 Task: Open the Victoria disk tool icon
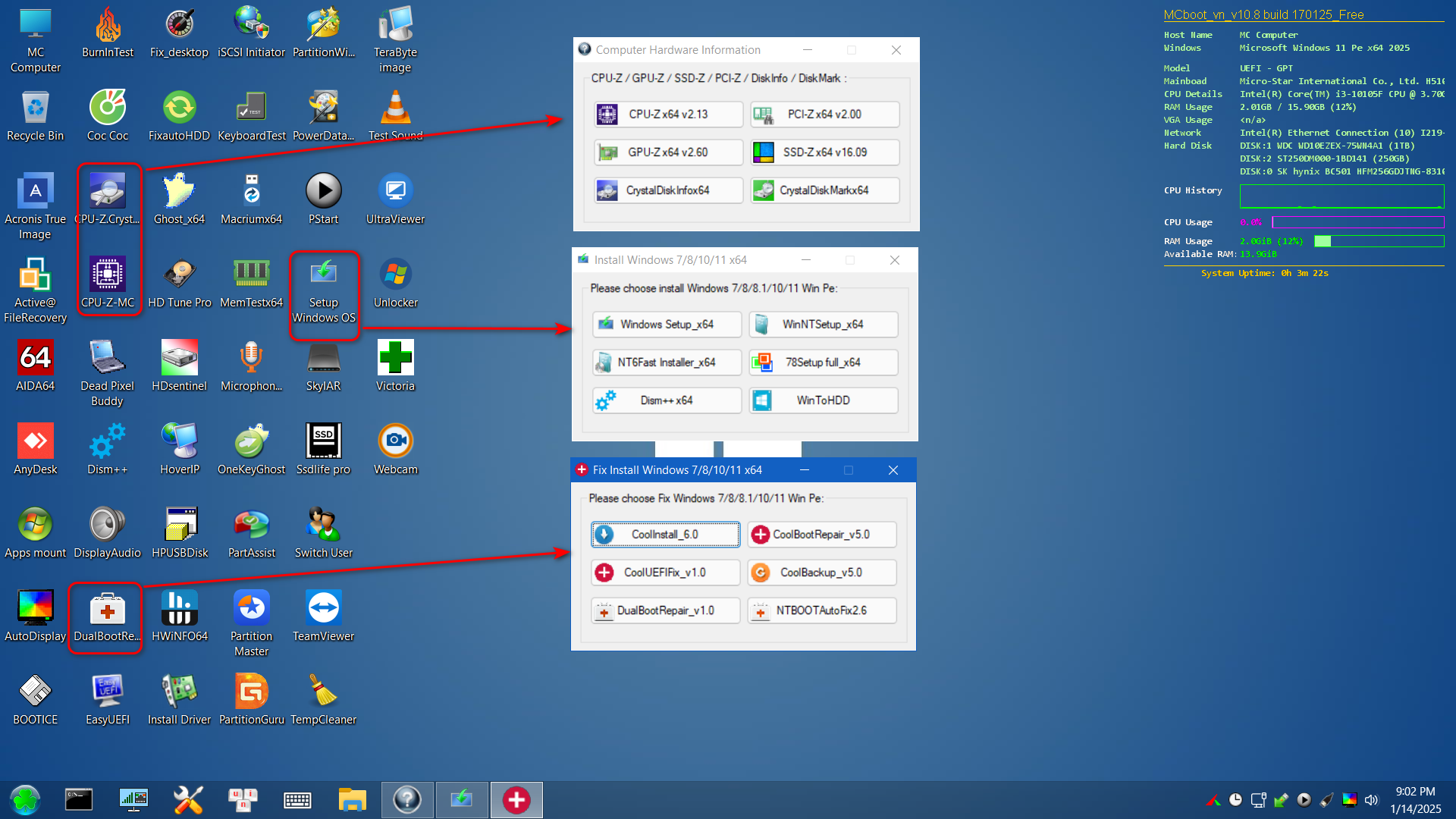point(395,358)
